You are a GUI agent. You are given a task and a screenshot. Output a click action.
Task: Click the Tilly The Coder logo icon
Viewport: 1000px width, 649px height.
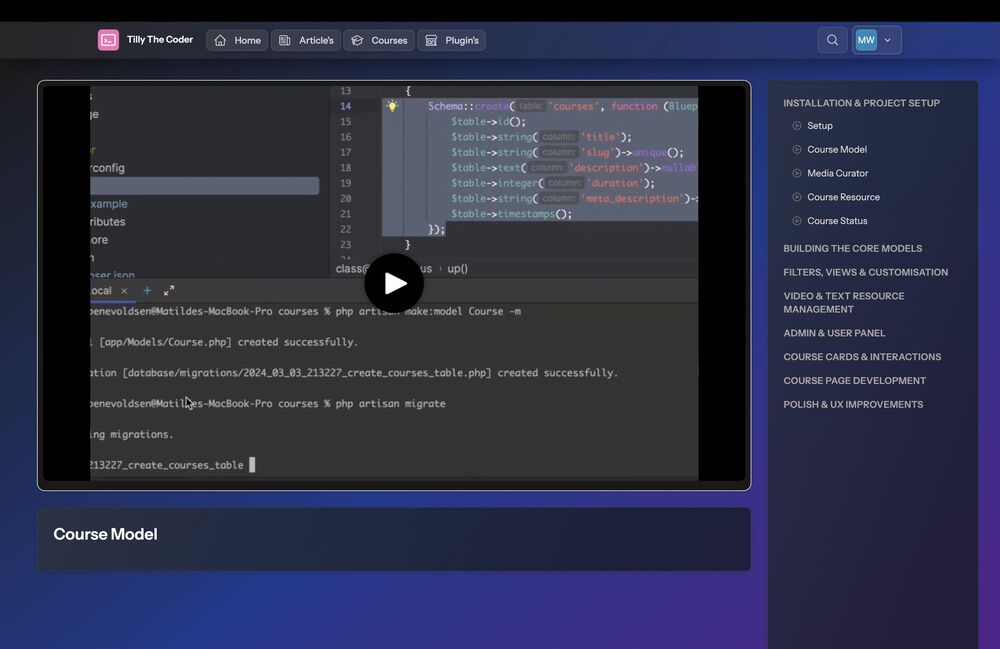pyautogui.click(x=108, y=40)
